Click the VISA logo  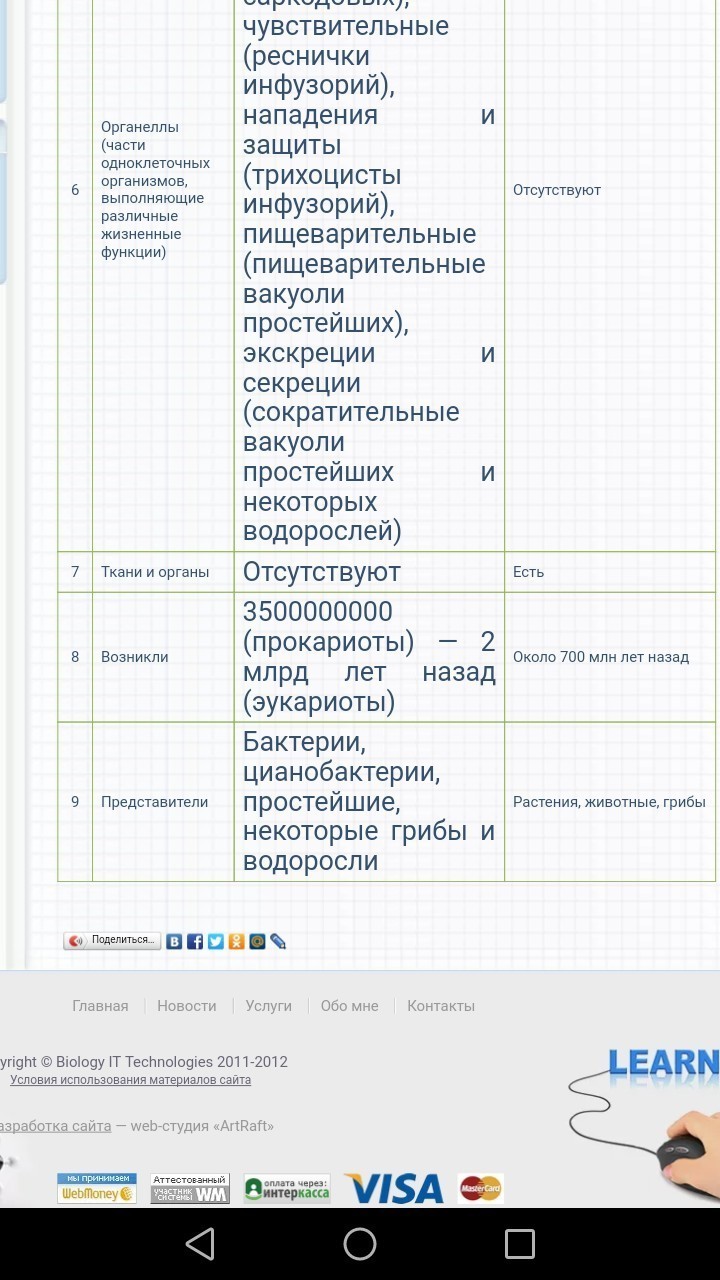tap(394, 1188)
